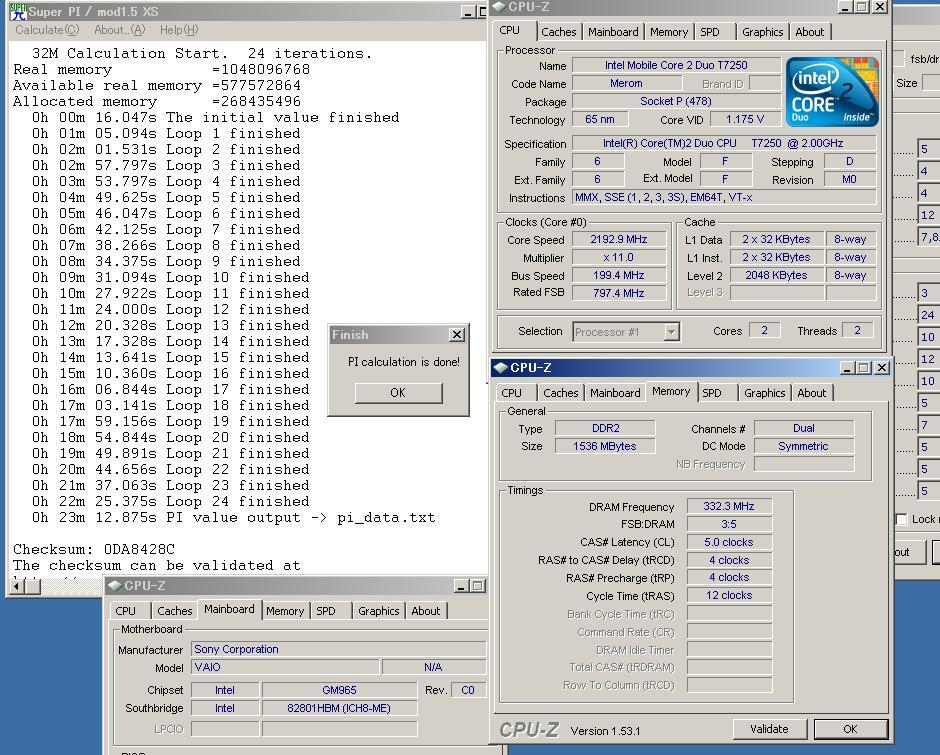Viewport: 940px width, 755px height.
Task: Click the Instructions field MMX, SSE
Action: coord(724,197)
